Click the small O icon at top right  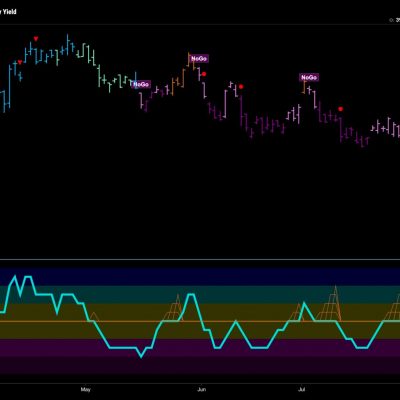pyautogui.click(x=391, y=20)
